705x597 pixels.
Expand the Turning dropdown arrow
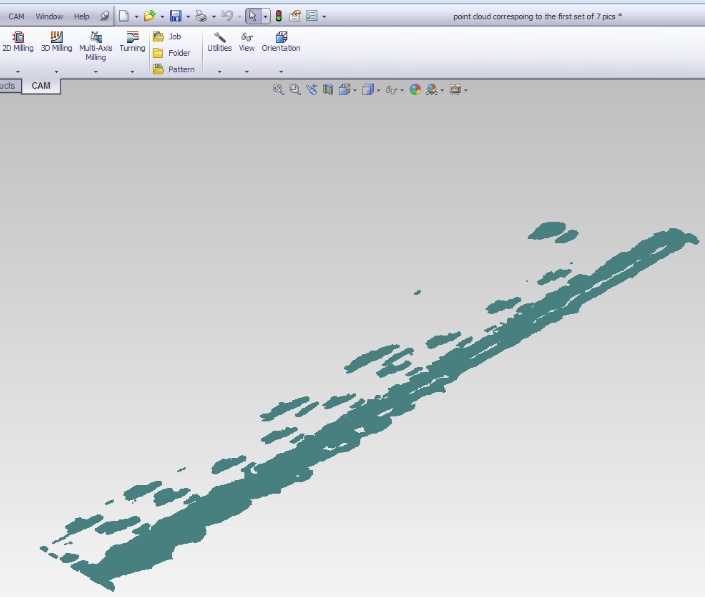tap(132, 71)
